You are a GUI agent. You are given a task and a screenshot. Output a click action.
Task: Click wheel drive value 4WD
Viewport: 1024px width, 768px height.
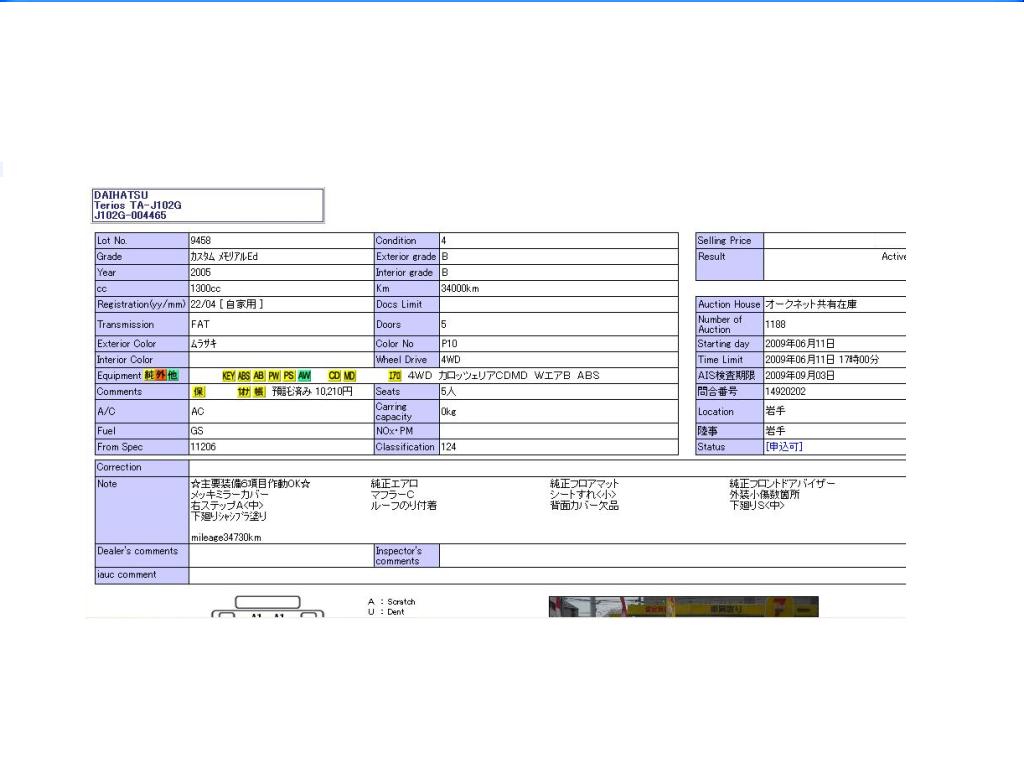(x=451, y=360)
